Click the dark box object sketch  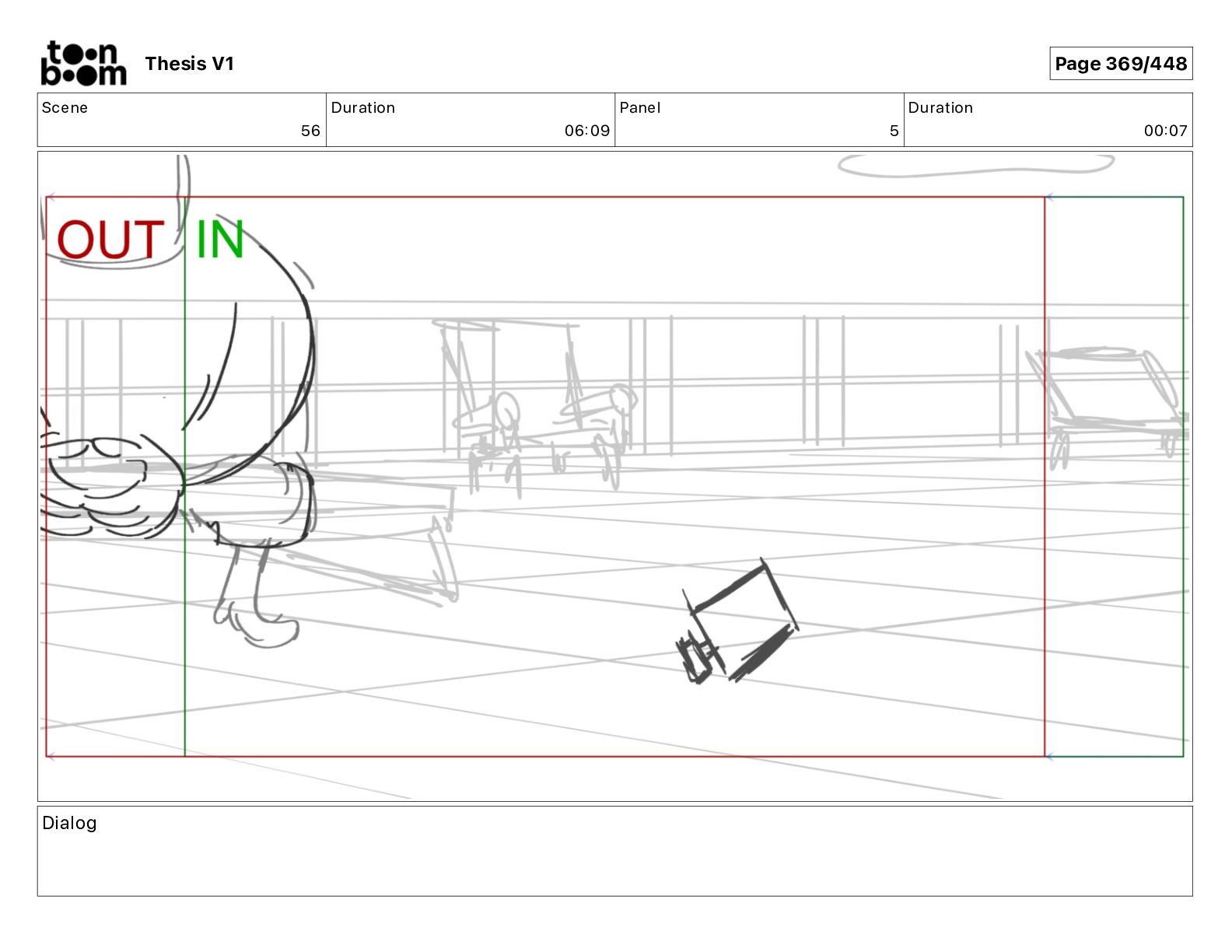tap(737, 622)
